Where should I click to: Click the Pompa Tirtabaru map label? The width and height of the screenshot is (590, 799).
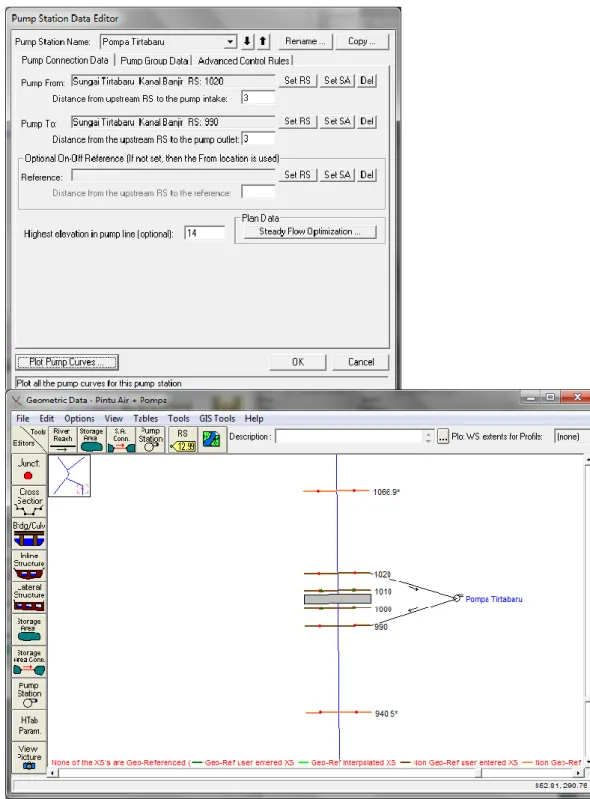(494, 599)
